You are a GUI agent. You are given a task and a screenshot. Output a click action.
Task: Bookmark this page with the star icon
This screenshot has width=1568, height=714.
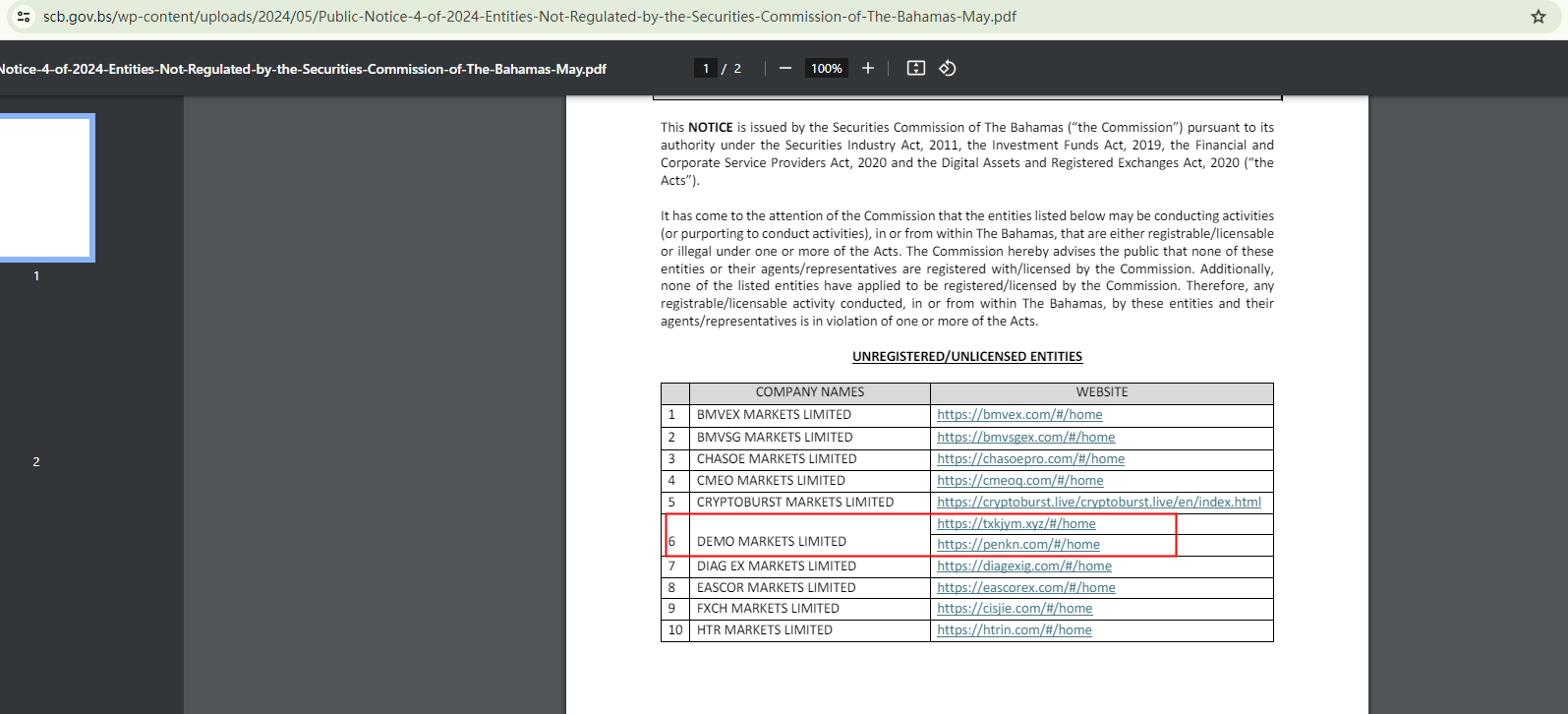click(x=1539, y=17)
